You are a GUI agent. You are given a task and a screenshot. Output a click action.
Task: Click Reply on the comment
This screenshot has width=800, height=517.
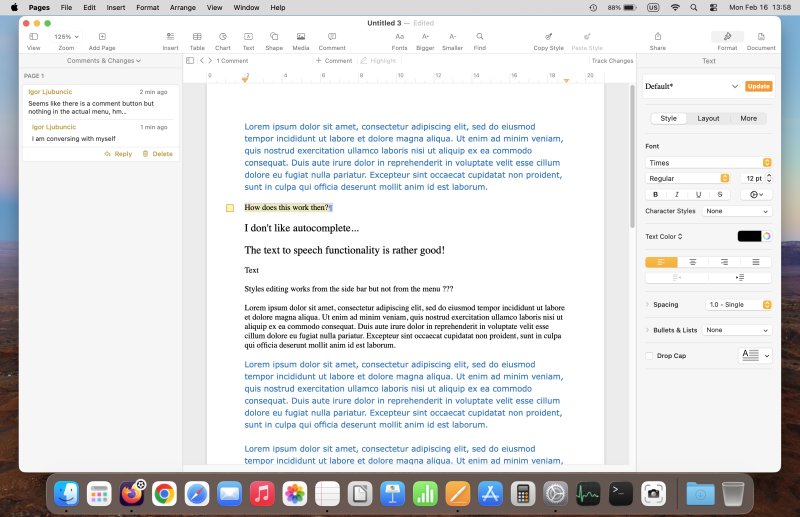(118, 154)
